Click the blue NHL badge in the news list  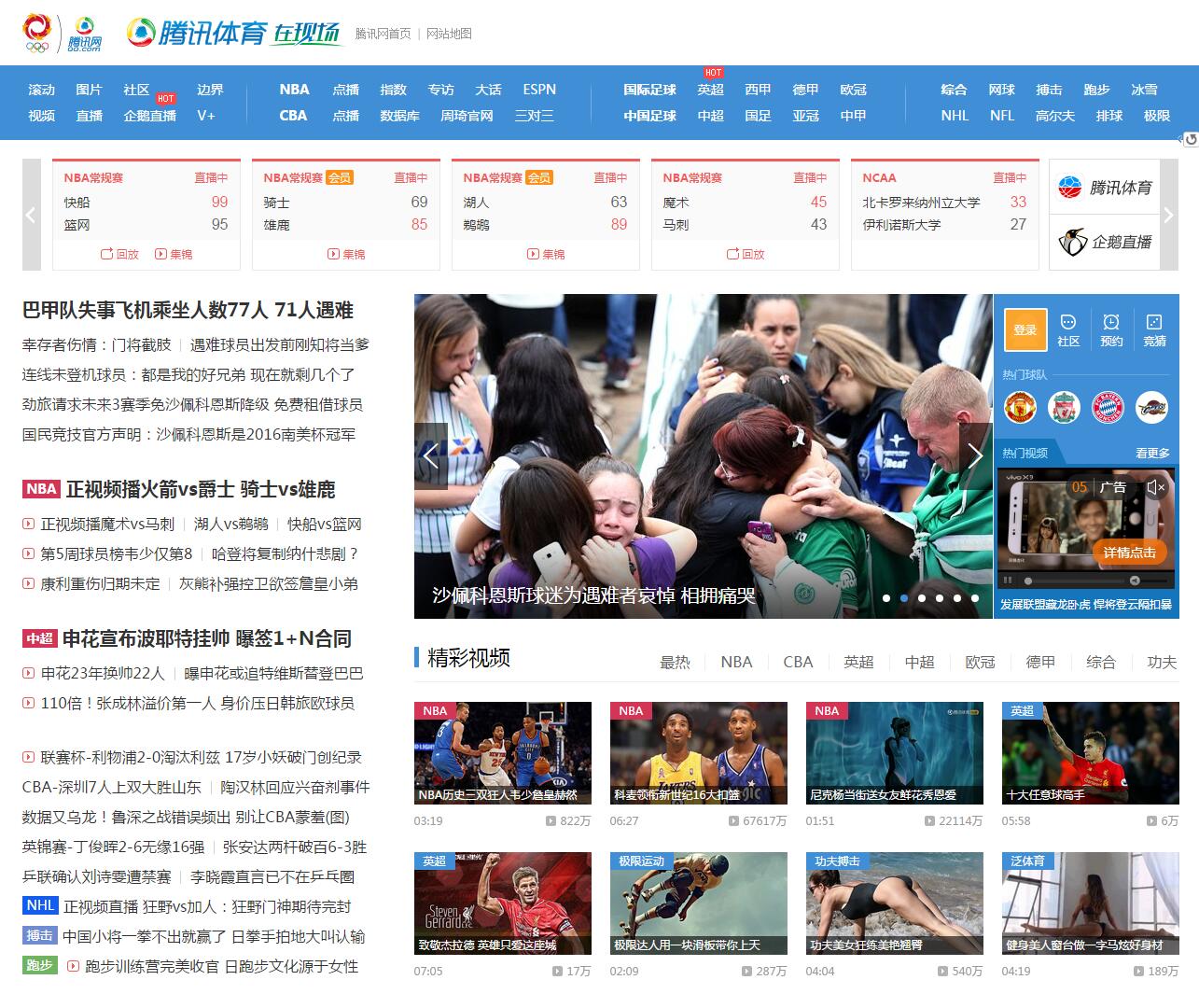tap(41, 905)
